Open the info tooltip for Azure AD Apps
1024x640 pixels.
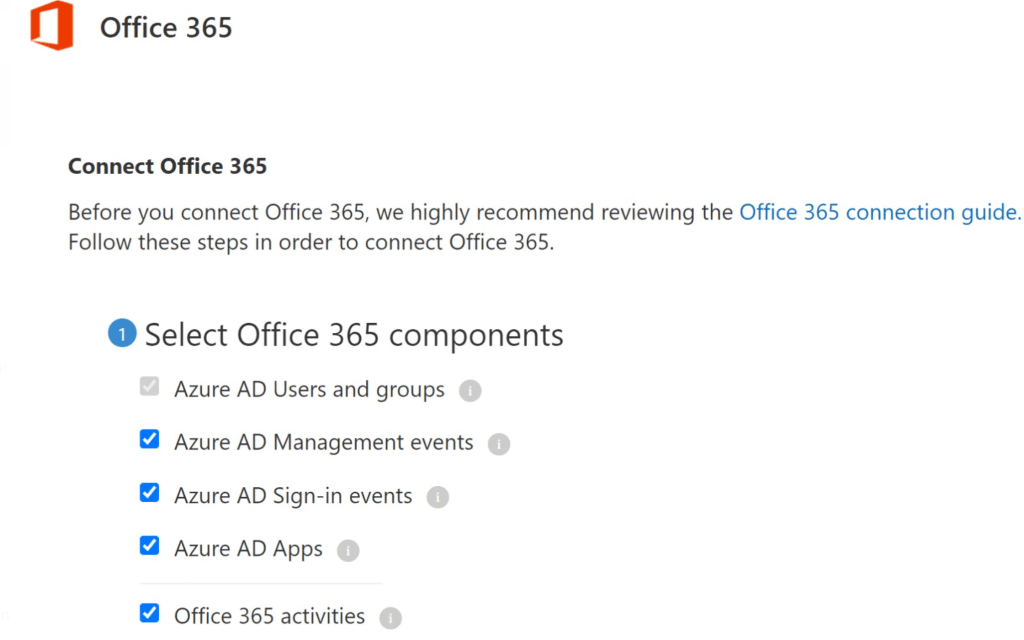(x=348, y=550)
